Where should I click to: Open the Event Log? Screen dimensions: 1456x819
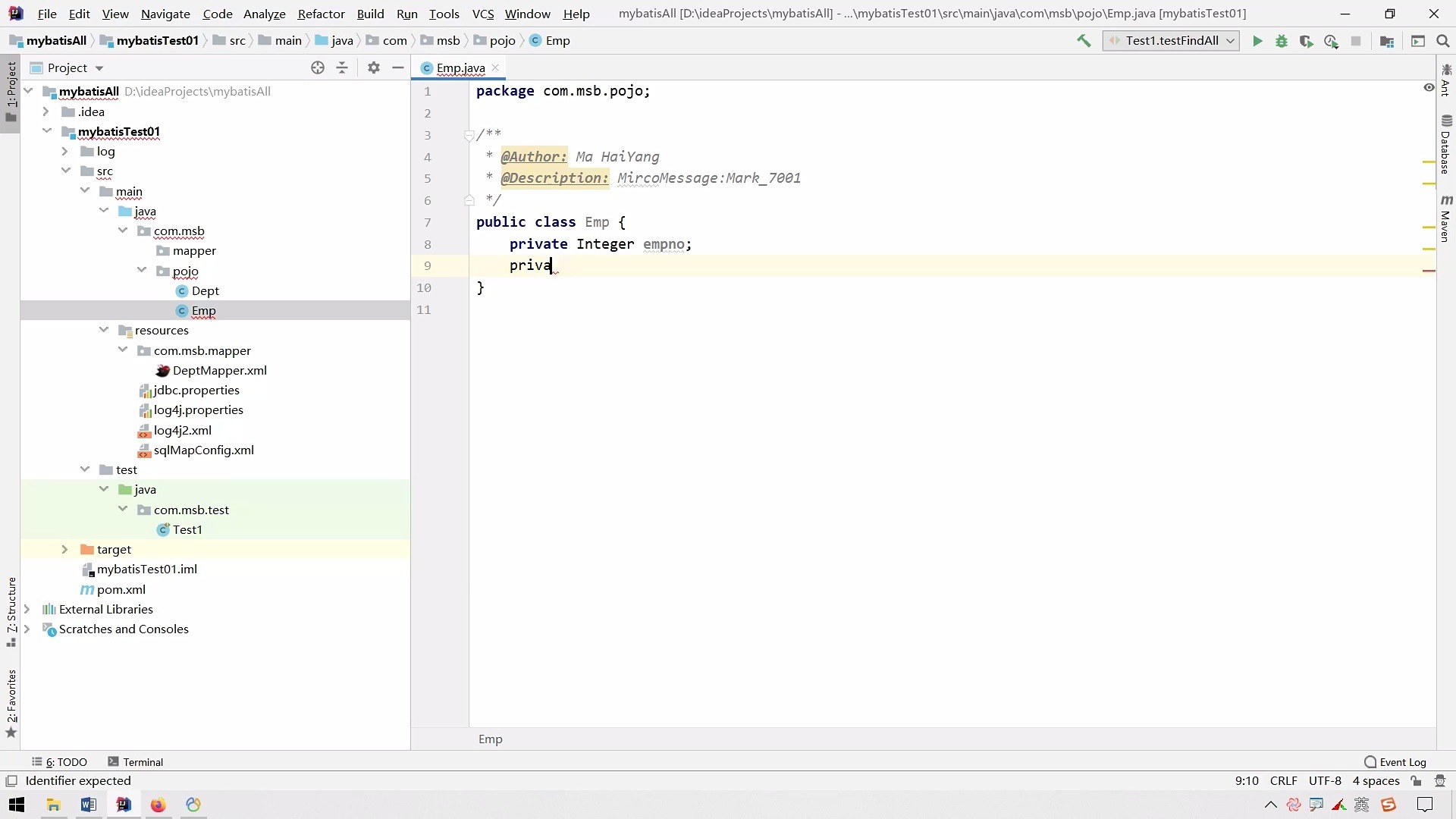[x=1395, y=762]
